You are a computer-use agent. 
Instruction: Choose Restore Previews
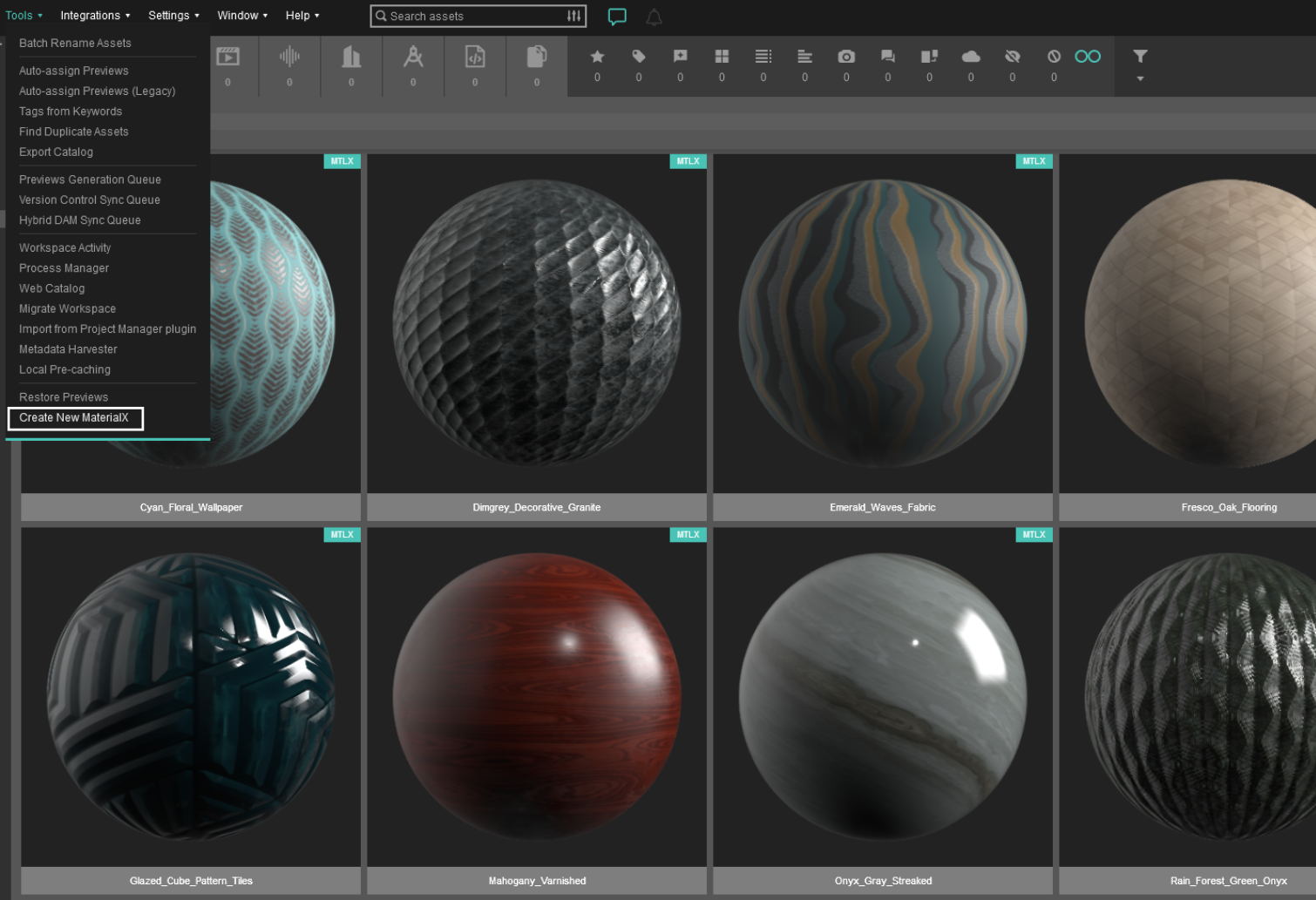click(64, 397)
